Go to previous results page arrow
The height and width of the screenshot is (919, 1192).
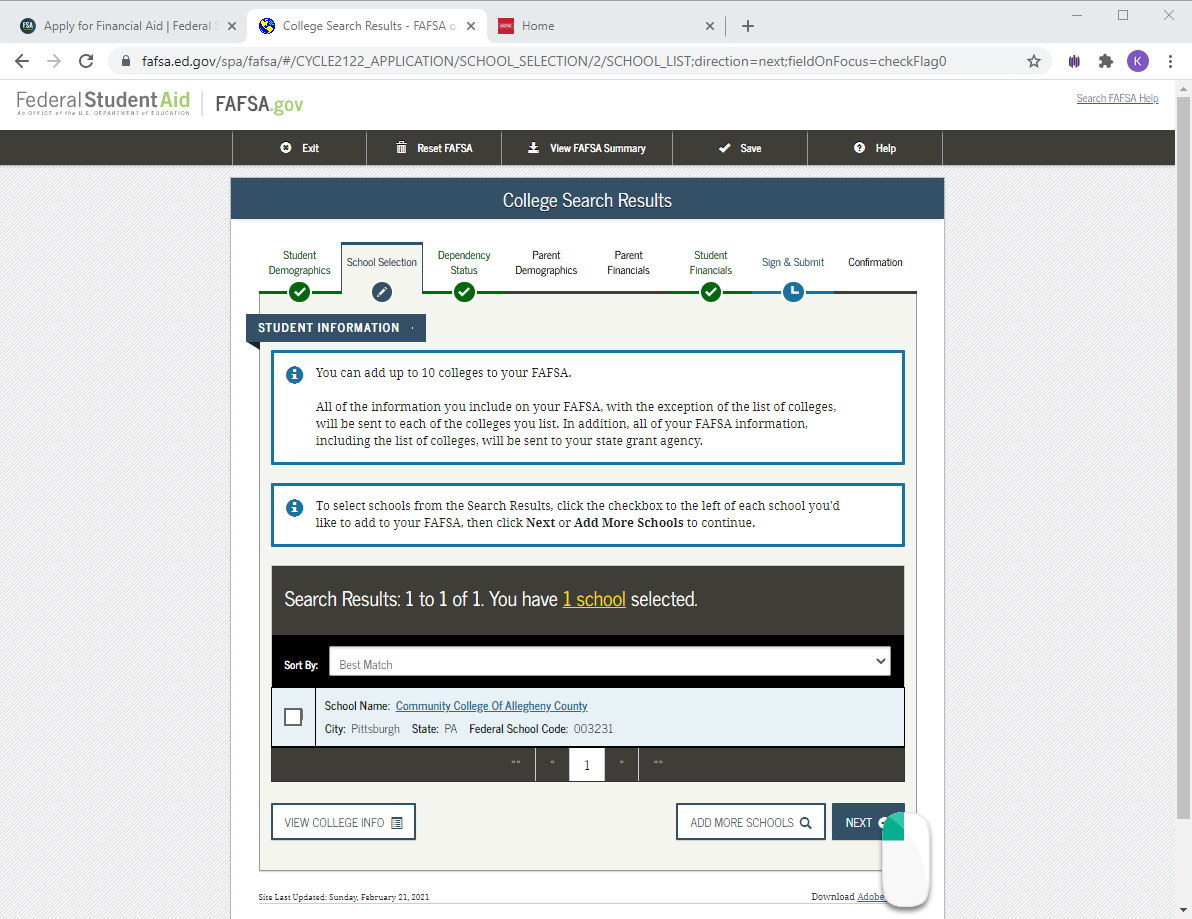coord(553,763)
